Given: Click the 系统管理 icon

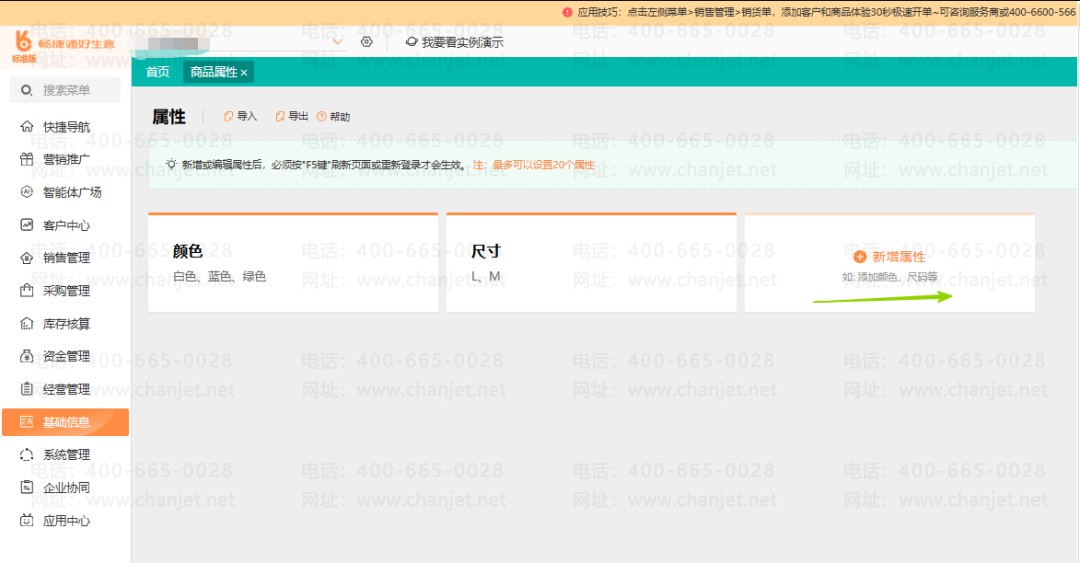Looking at the screenshot, I should point(27,455).
